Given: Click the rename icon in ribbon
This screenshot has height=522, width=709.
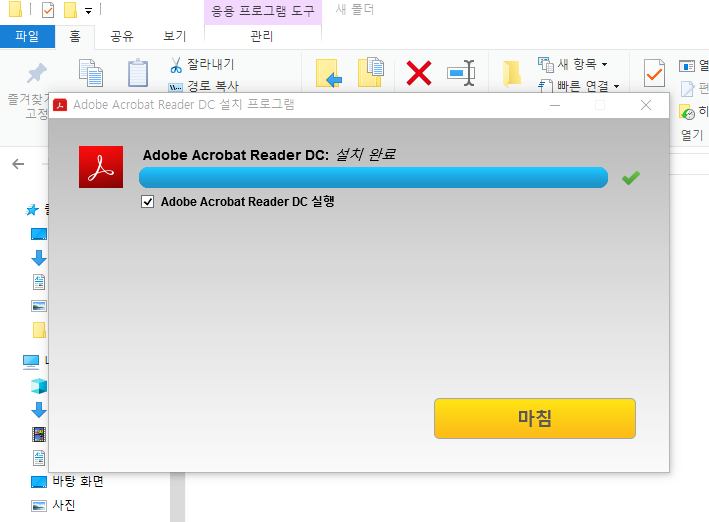Looking at the screenshot, I should [461, 73].
